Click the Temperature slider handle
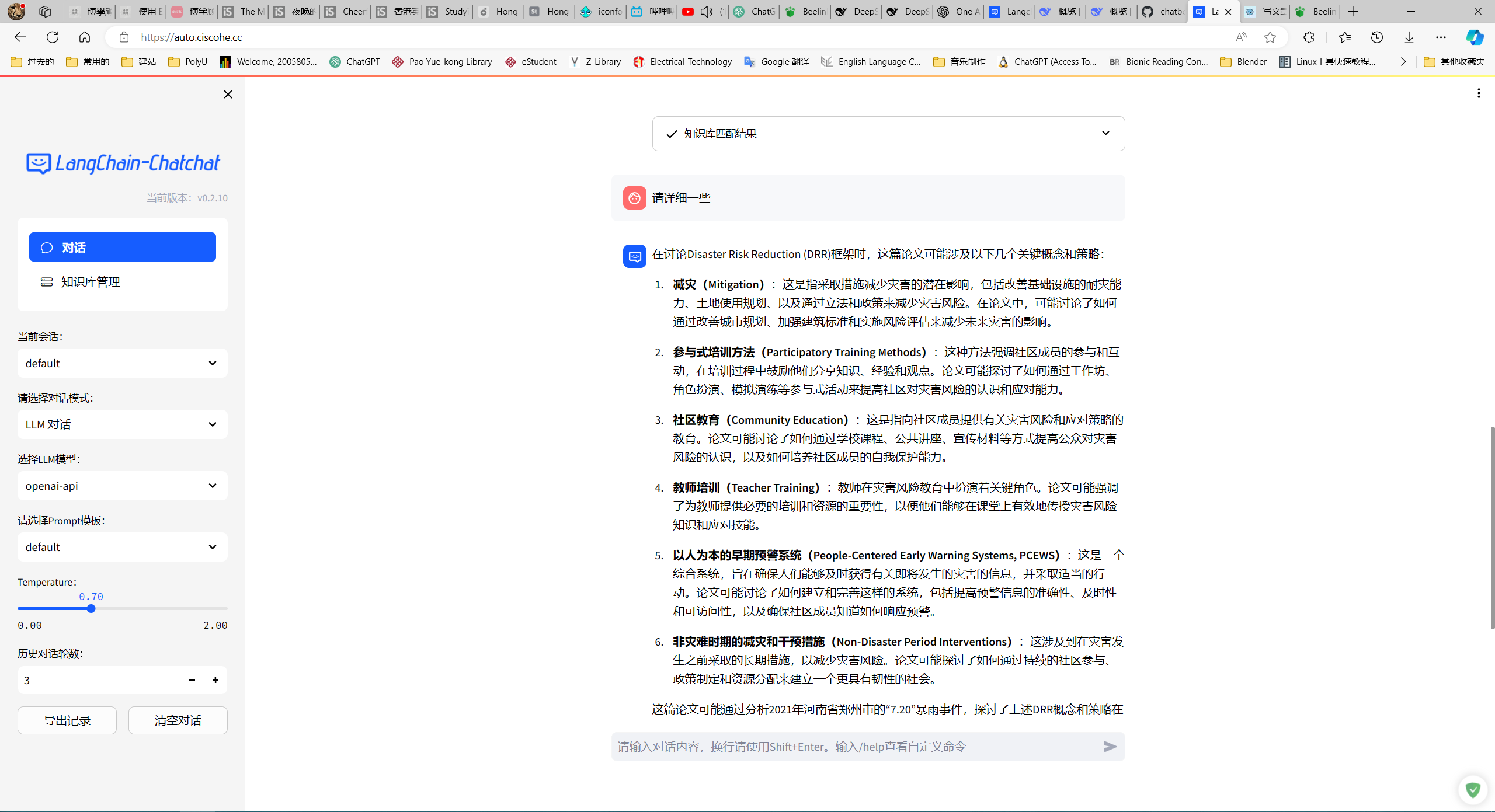Screen dimensions: 1495x812 tap(91, 609)
